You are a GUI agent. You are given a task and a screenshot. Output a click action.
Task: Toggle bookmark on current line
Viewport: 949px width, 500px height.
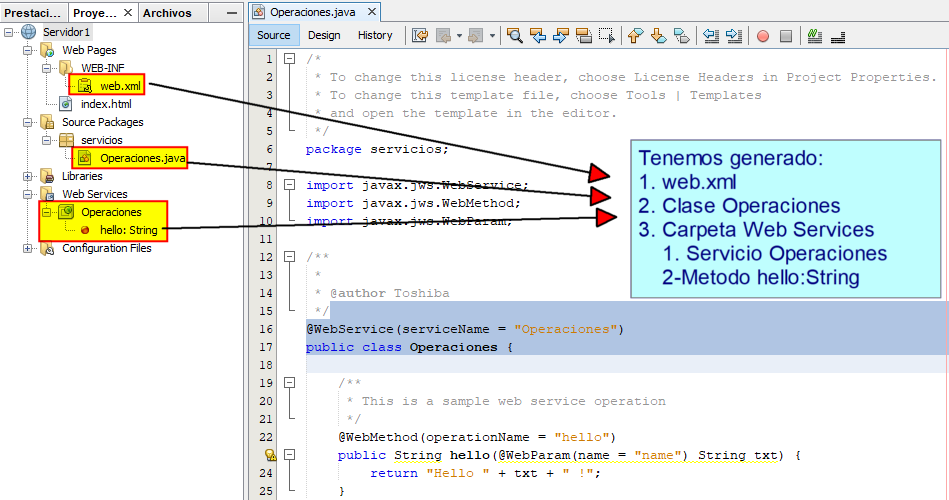(x=681, y=36)
